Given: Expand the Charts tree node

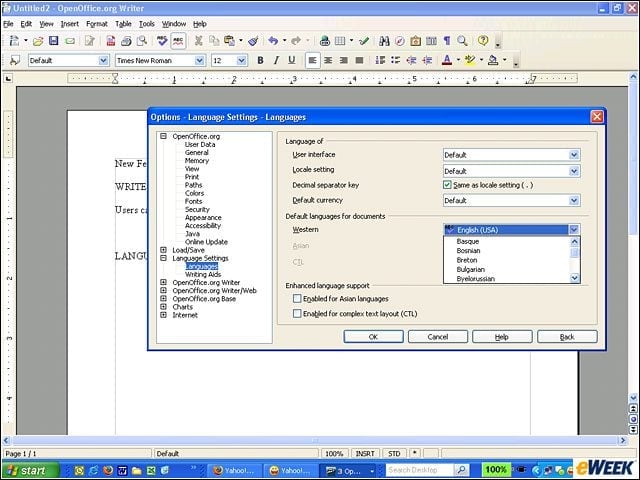Looking at the screenshot, I should [x=163, y=307].
